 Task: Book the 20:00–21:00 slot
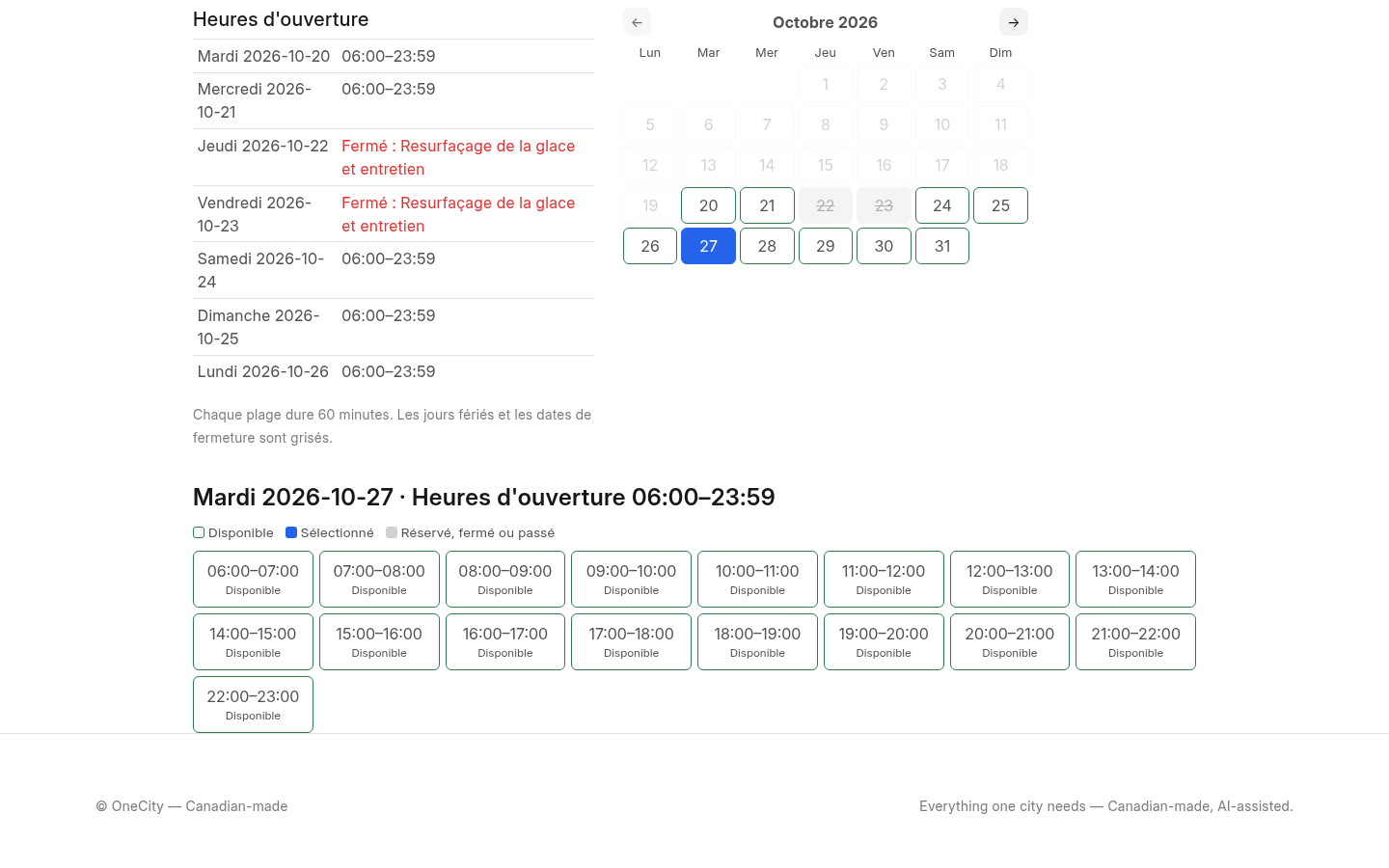(1010, 641)
